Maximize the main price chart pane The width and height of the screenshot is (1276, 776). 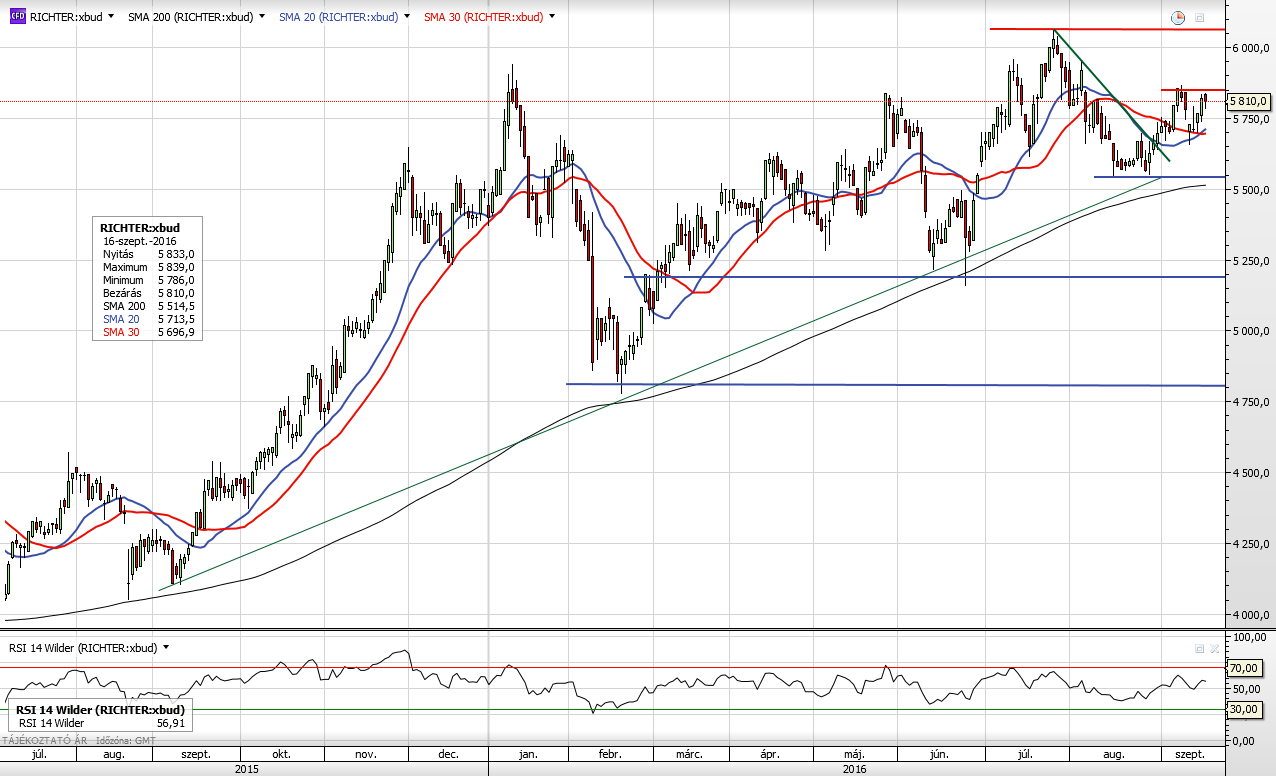pyautogui.click(x=1199, y=18)
